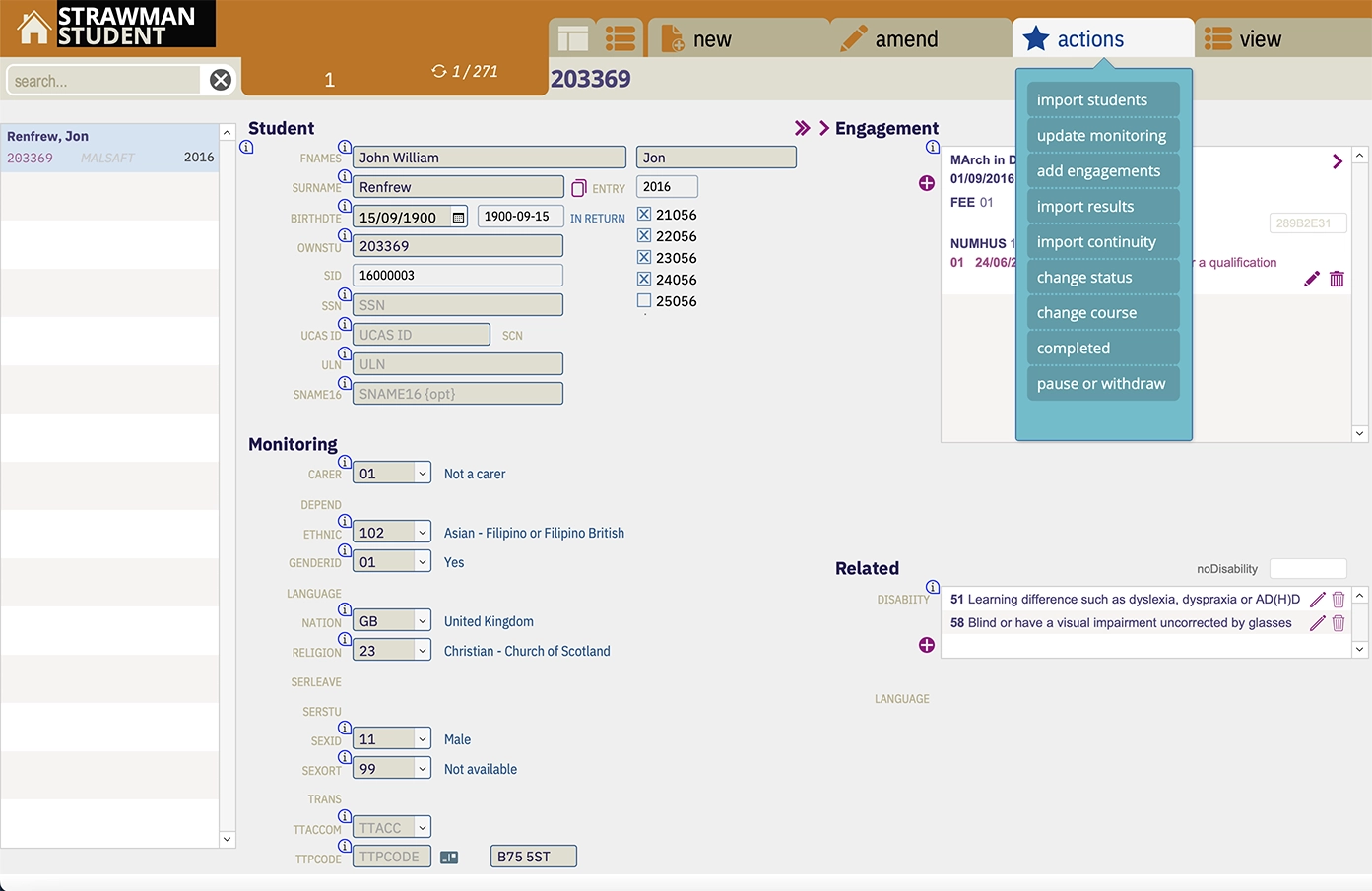Screen dimensions: 1372x891
Task: Edit disability 58 Blind or visual impairment
Action: [x=1317, y=622]
